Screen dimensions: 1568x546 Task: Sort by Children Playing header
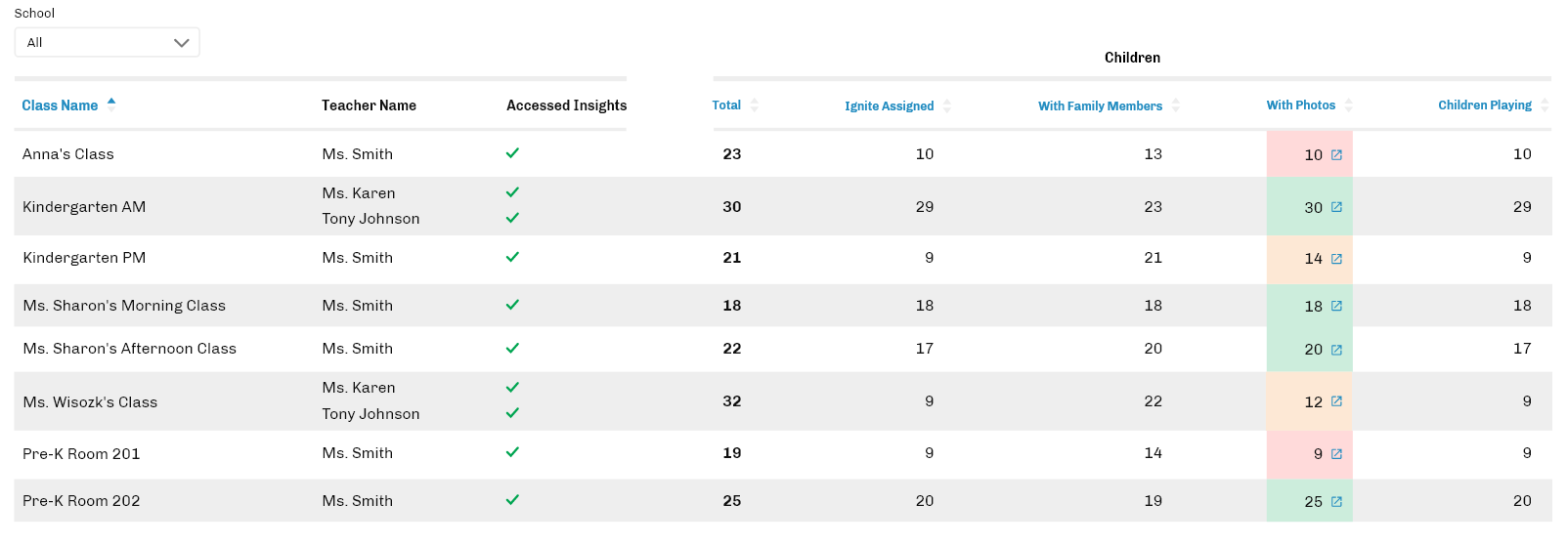point(1484,105)
